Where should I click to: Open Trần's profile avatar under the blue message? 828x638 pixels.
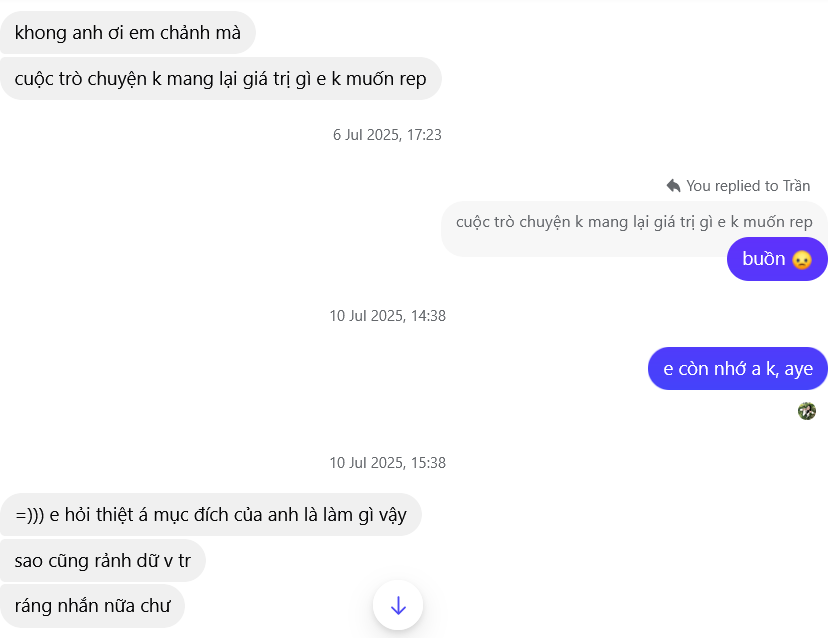point(807,410)
